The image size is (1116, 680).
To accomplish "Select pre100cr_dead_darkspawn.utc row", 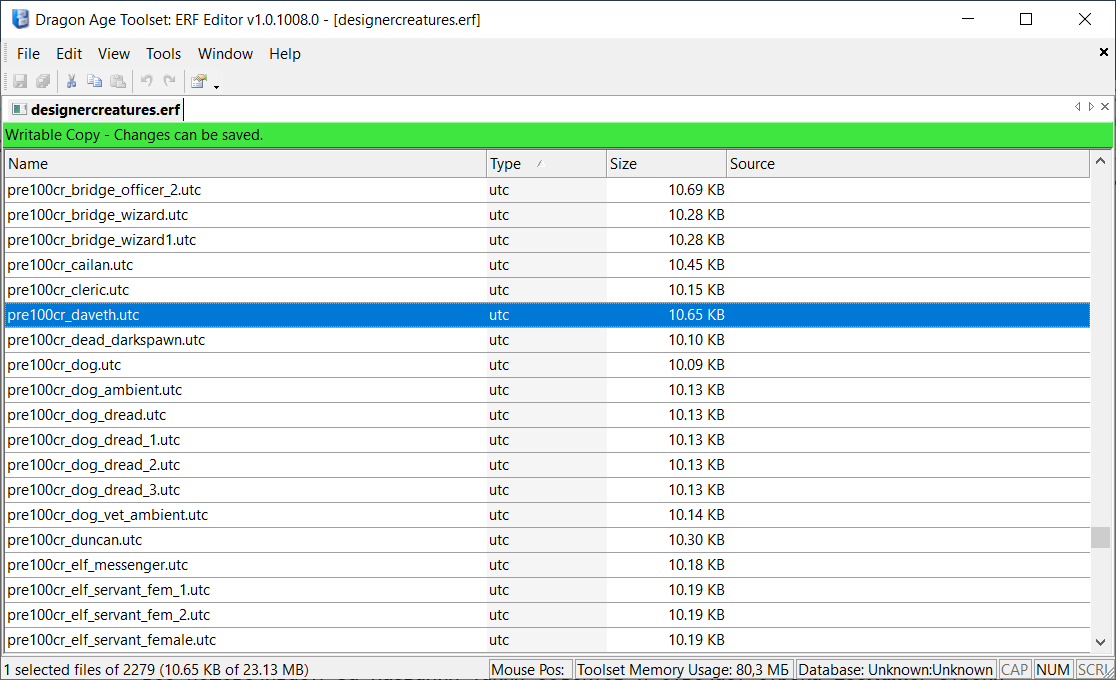I will 547,340.
